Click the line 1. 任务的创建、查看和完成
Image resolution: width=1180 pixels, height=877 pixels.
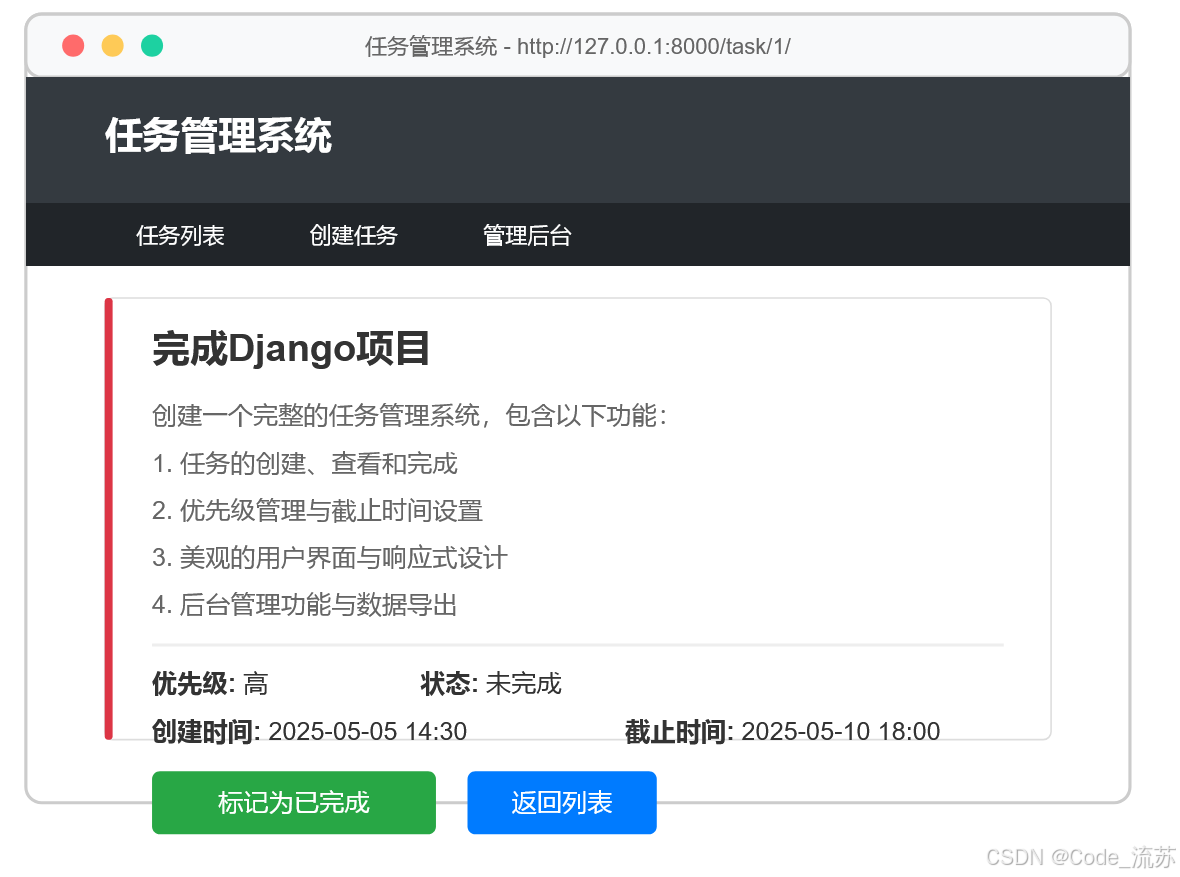click(305, 464)
